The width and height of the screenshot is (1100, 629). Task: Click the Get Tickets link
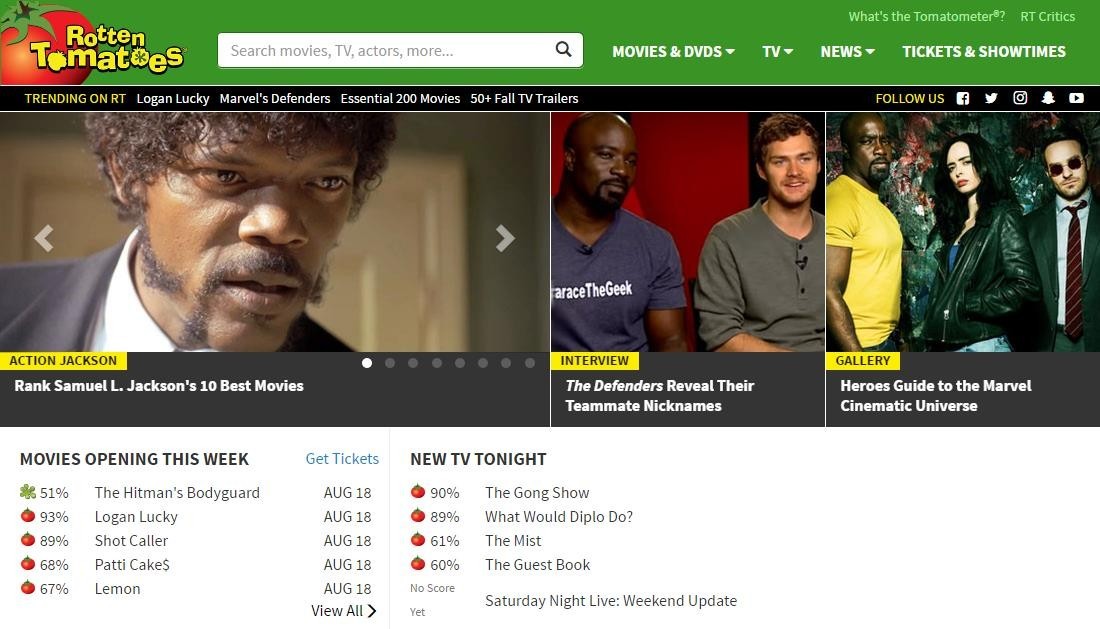point(342,459)
